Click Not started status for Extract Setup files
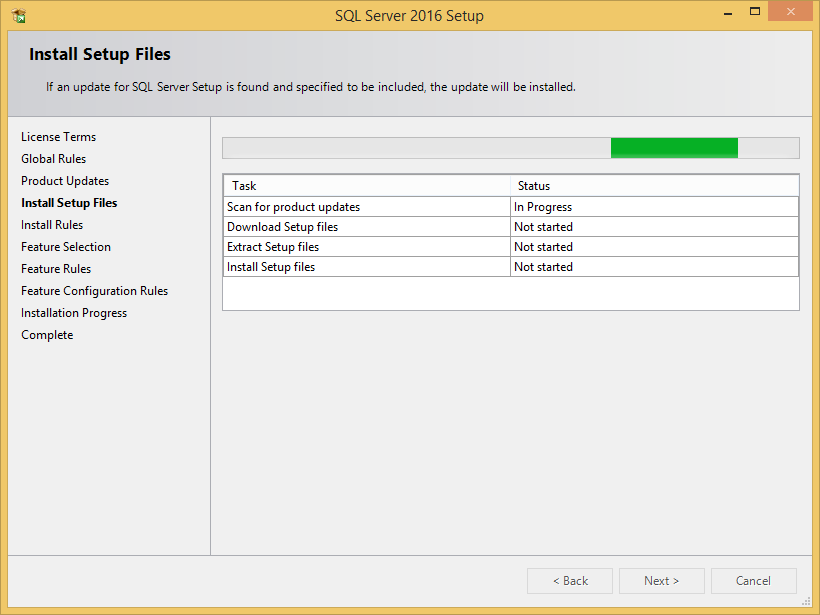 point(654,247)
